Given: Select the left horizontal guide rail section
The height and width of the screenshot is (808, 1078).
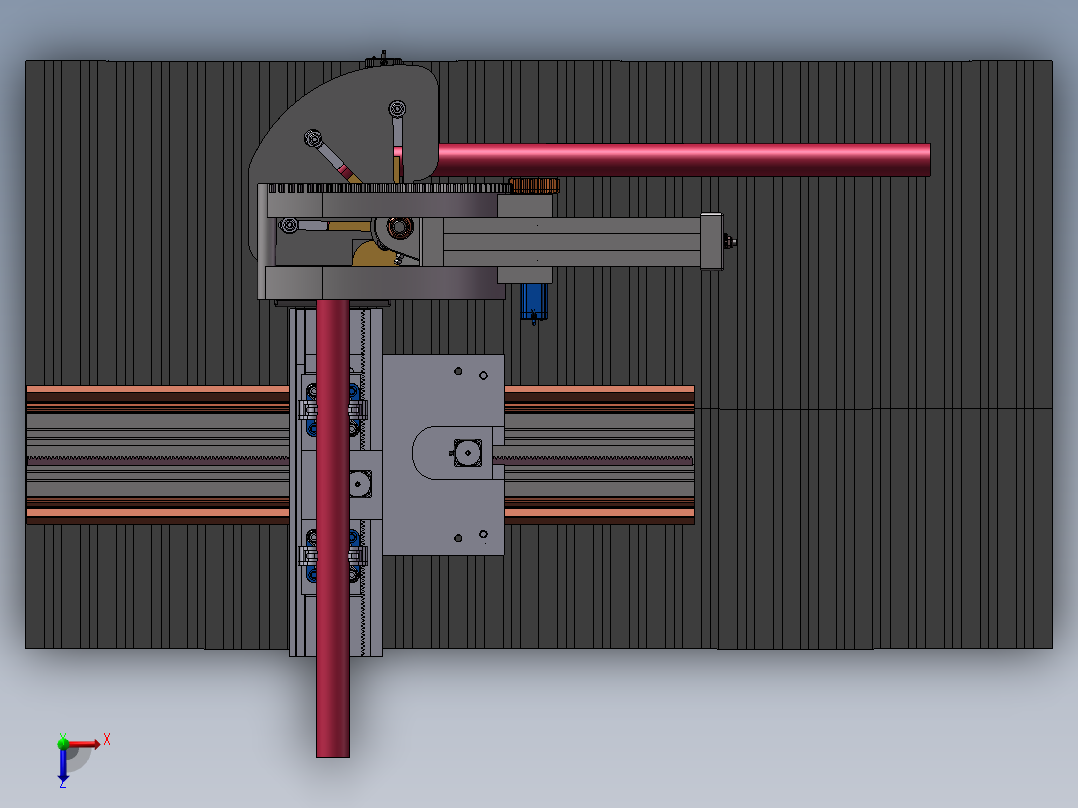Looking at the screenshot, I should coord(157,455).
